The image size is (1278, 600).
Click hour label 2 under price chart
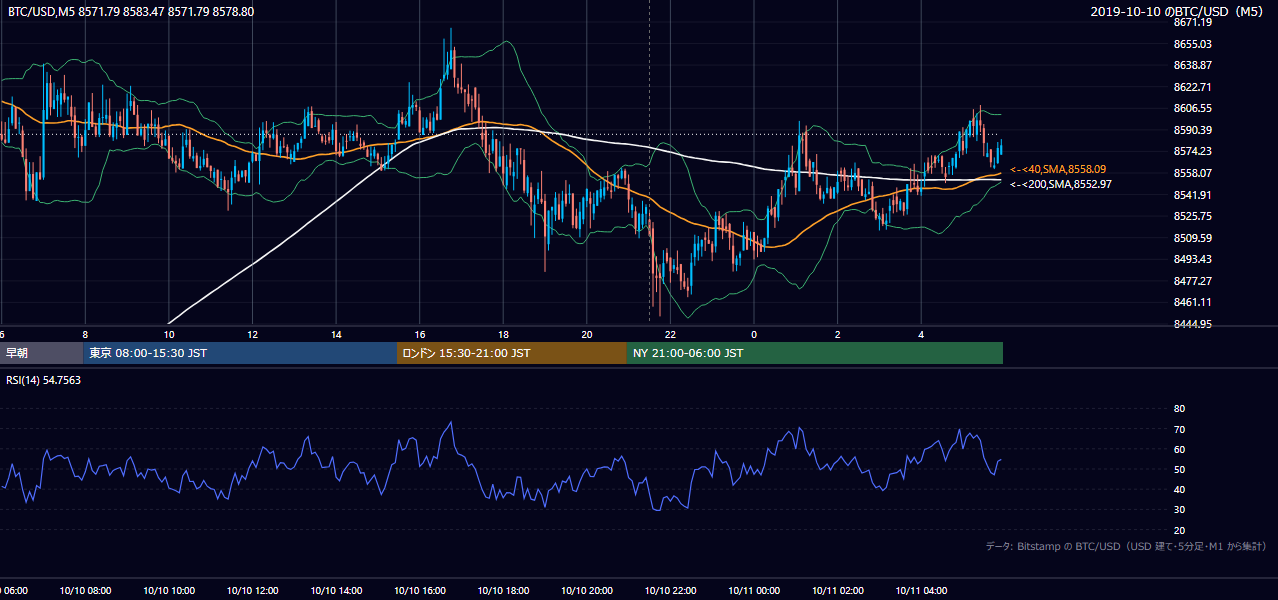pyautogui.click(x=838, y=335)
